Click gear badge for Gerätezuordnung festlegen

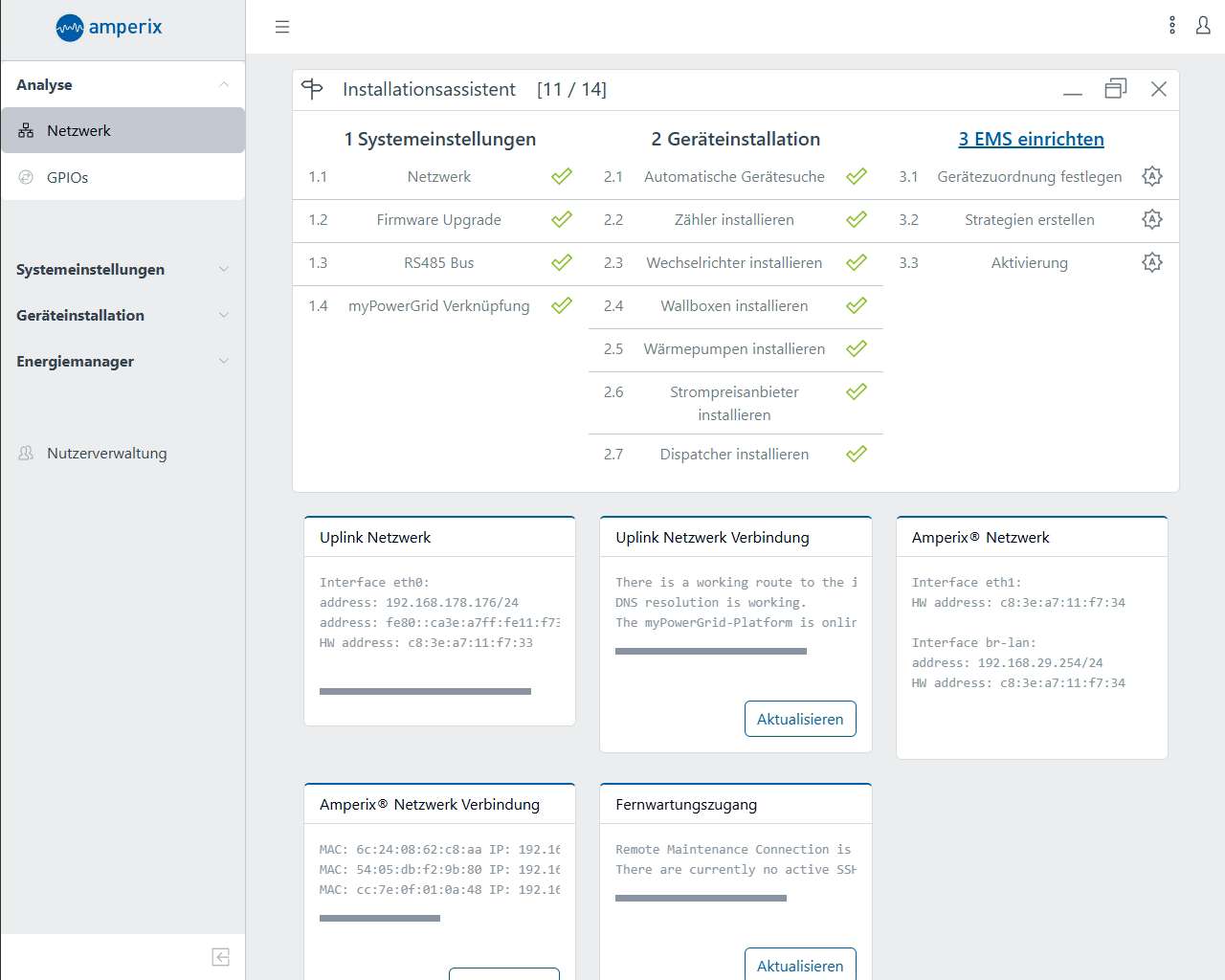point(1152,176)
